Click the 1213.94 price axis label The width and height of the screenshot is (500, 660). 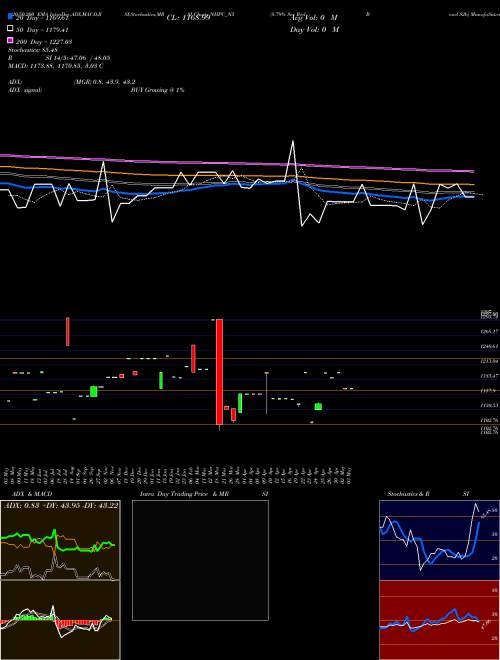click(490, 361)
